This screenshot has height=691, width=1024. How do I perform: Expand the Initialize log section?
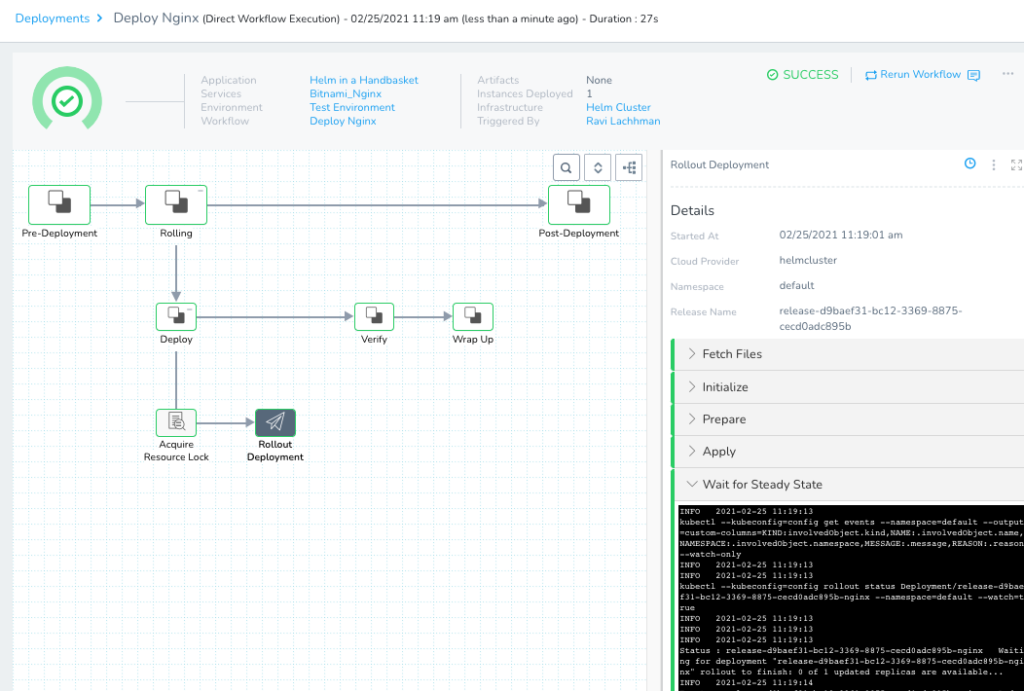click(x=847, y=387)
